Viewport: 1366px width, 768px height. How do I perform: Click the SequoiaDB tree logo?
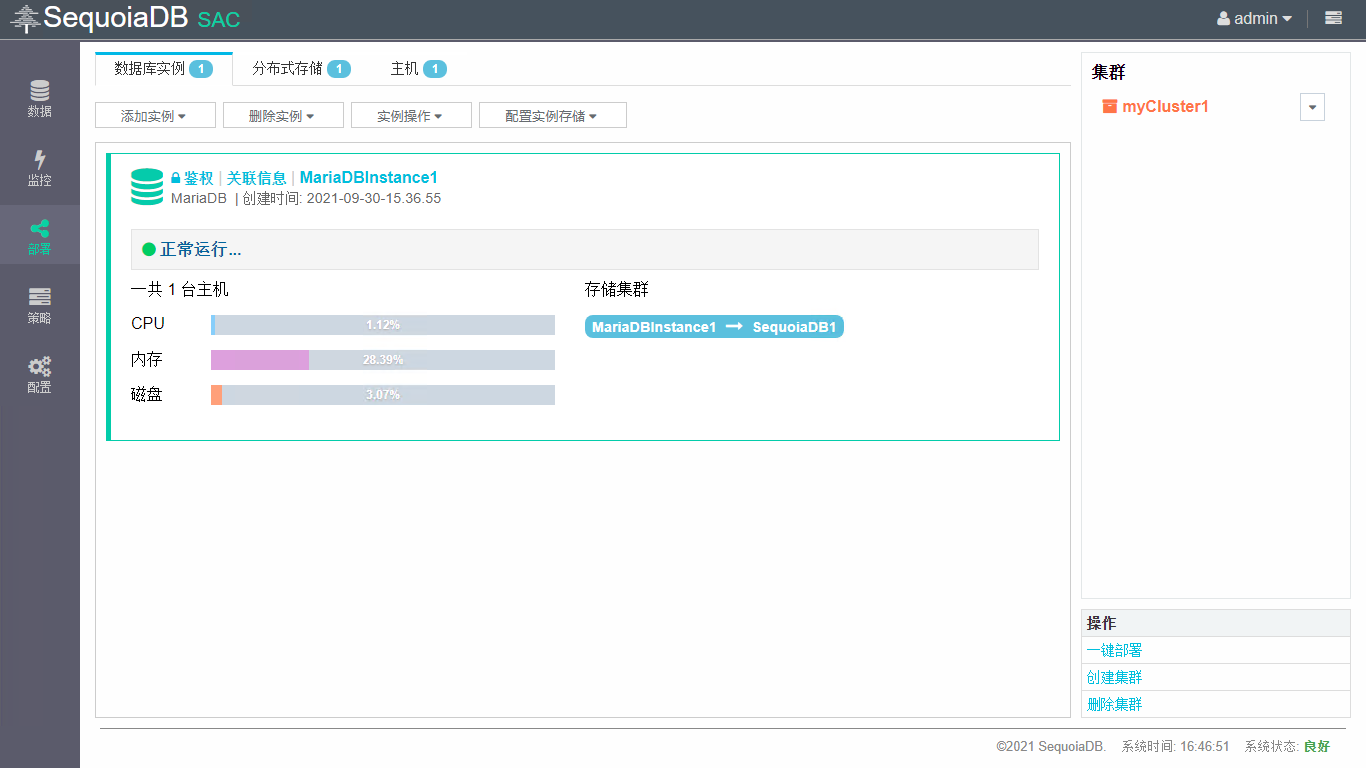click(25, 18)
